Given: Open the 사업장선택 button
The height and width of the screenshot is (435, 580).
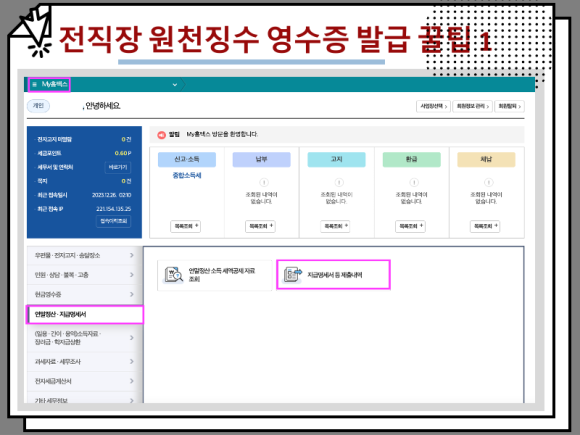Looking at the screenshot, I should [434, 107].
